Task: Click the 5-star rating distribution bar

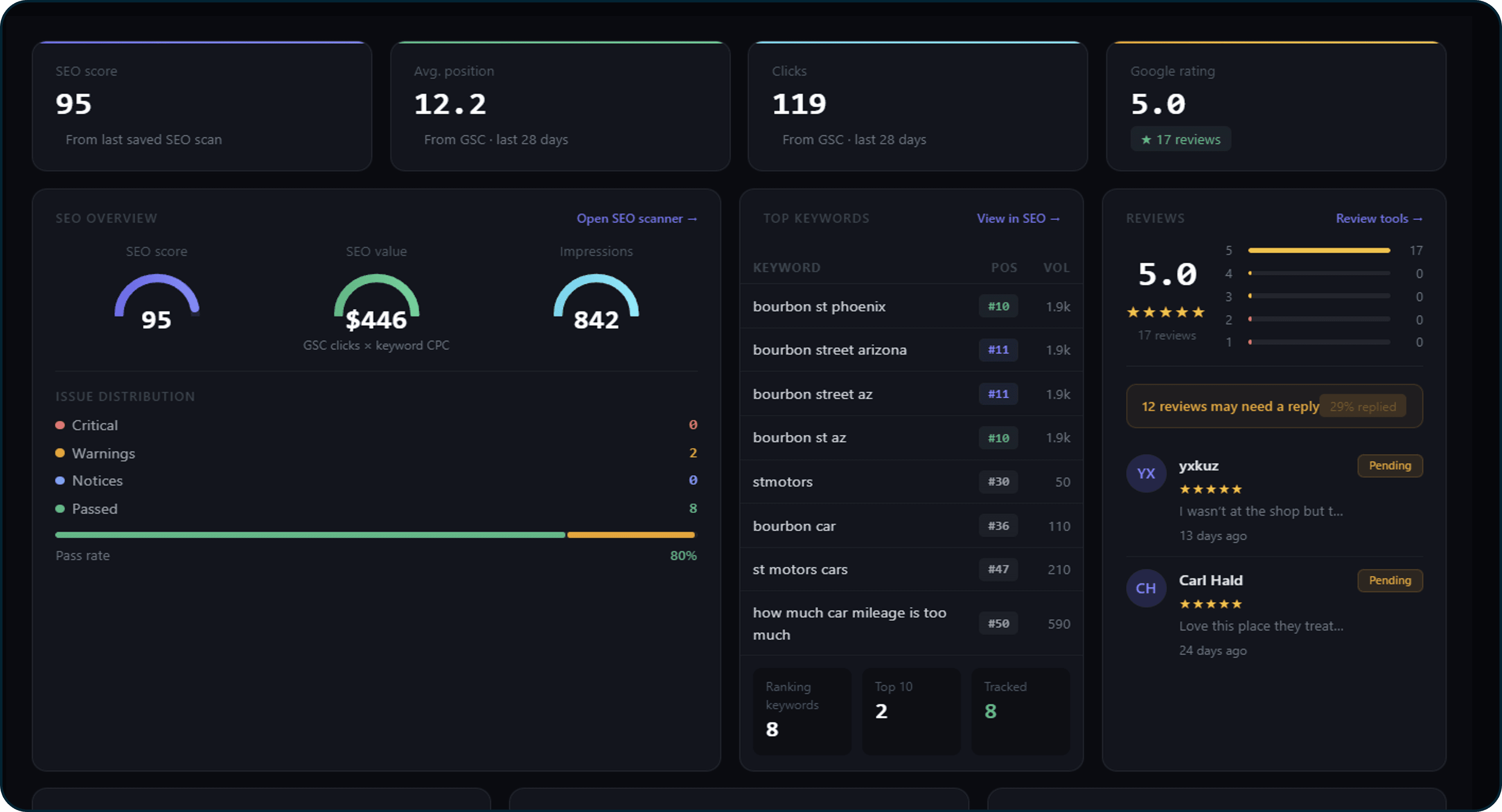Action: [1319, 250]
